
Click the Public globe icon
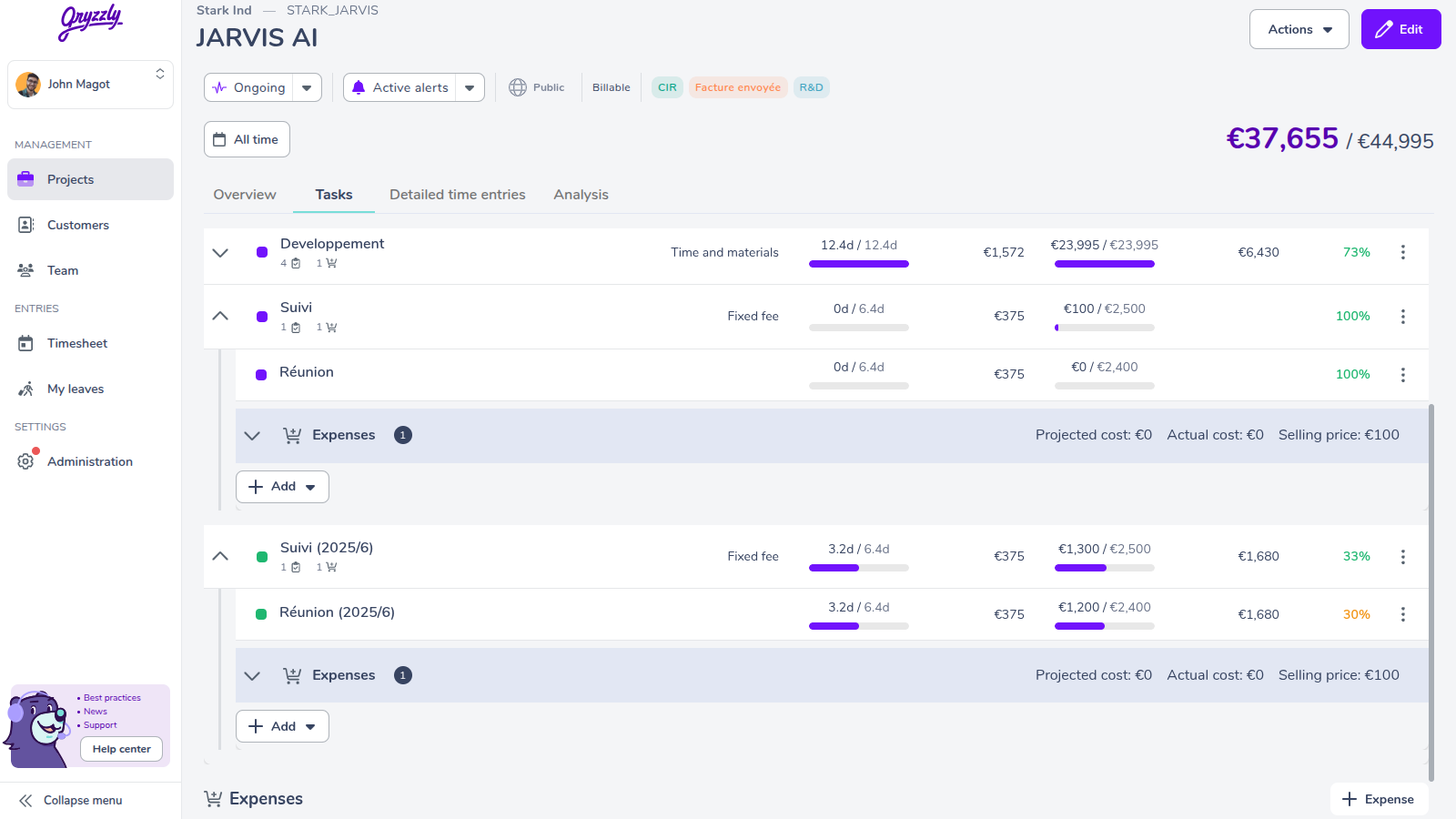(518, 87)
